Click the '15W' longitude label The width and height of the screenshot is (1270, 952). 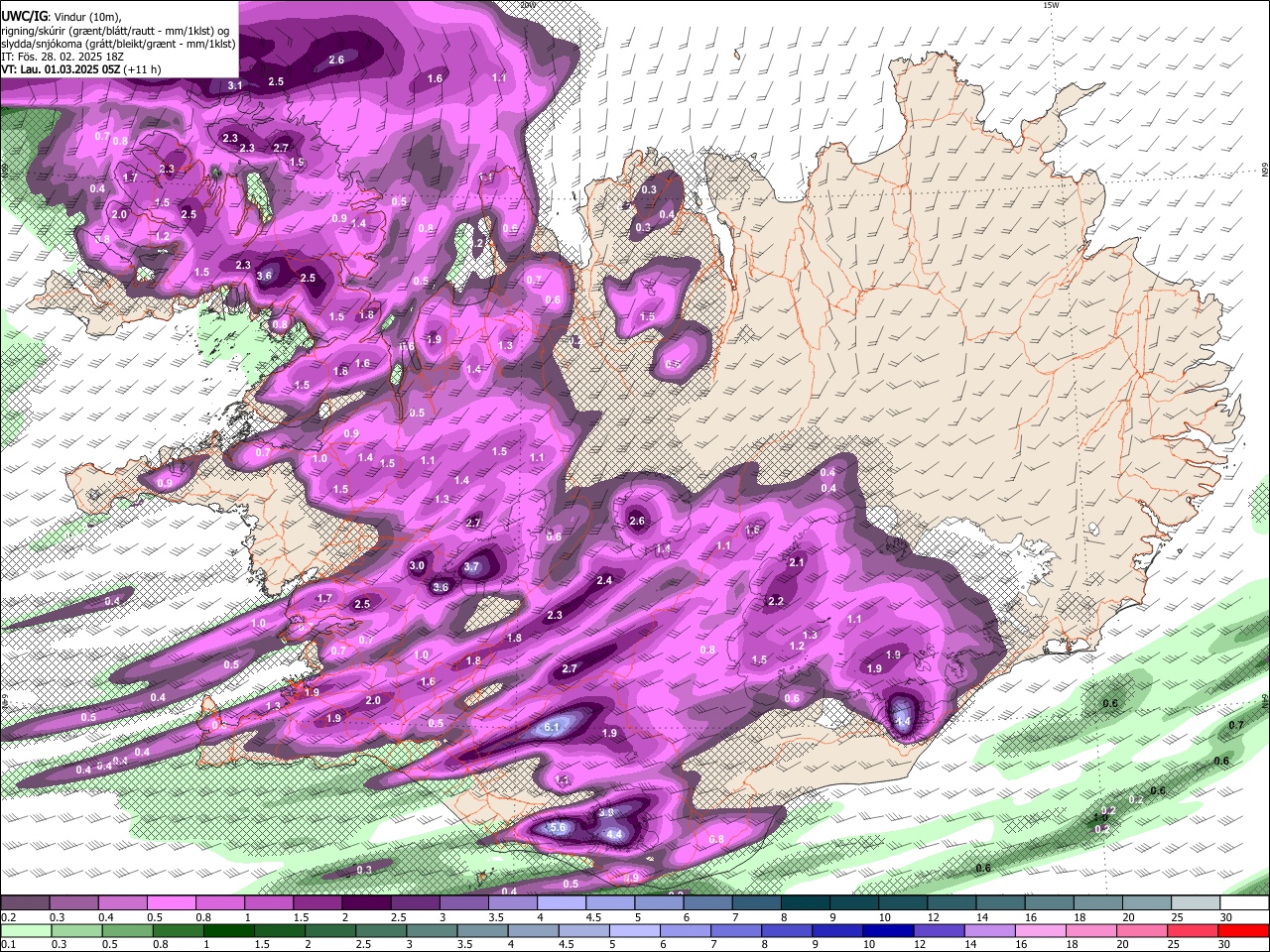point(1051,5)
